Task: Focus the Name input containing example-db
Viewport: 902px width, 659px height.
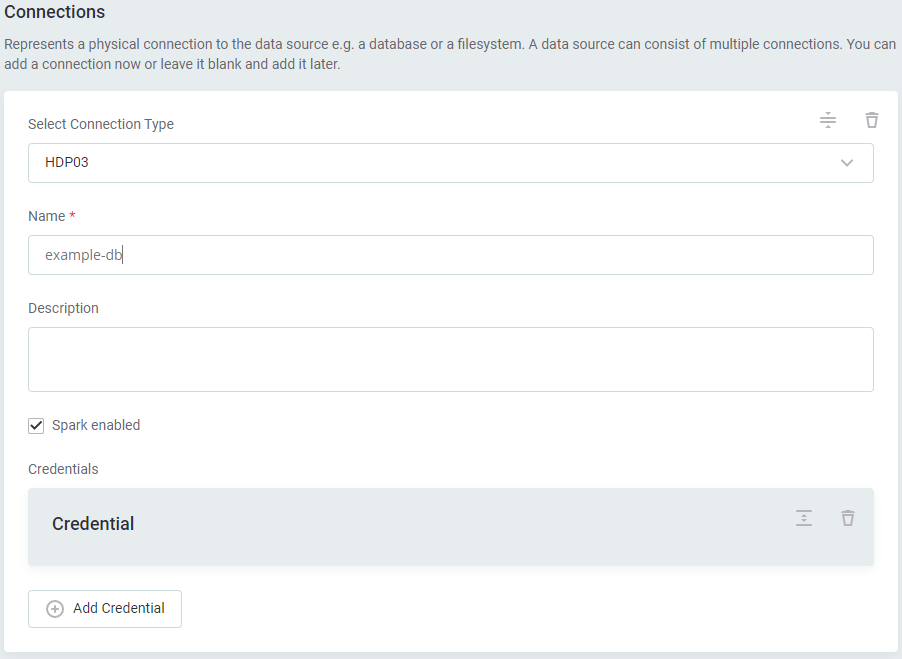Action: (450, 255)
